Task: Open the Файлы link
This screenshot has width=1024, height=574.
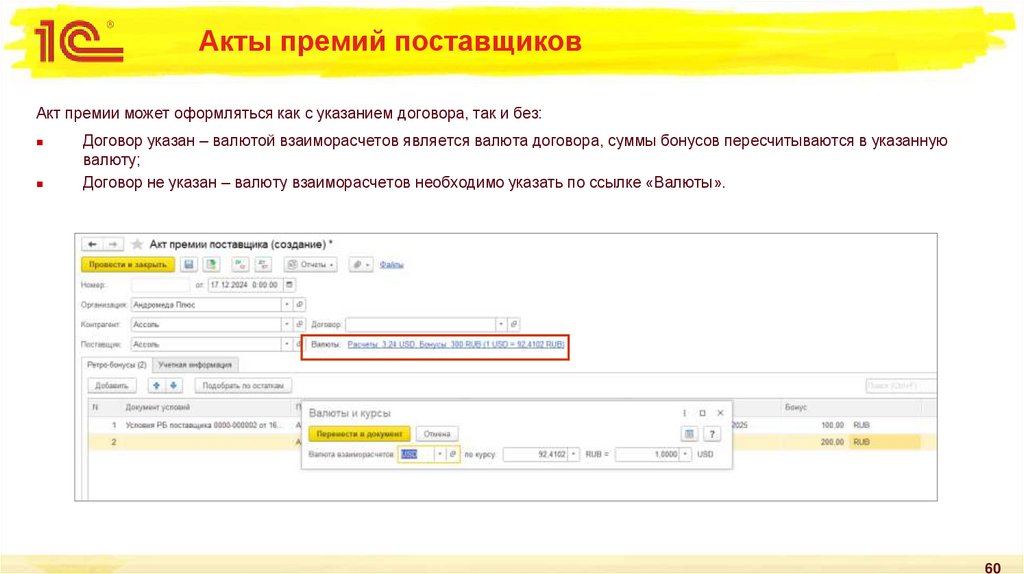Action: click(391, 264)
